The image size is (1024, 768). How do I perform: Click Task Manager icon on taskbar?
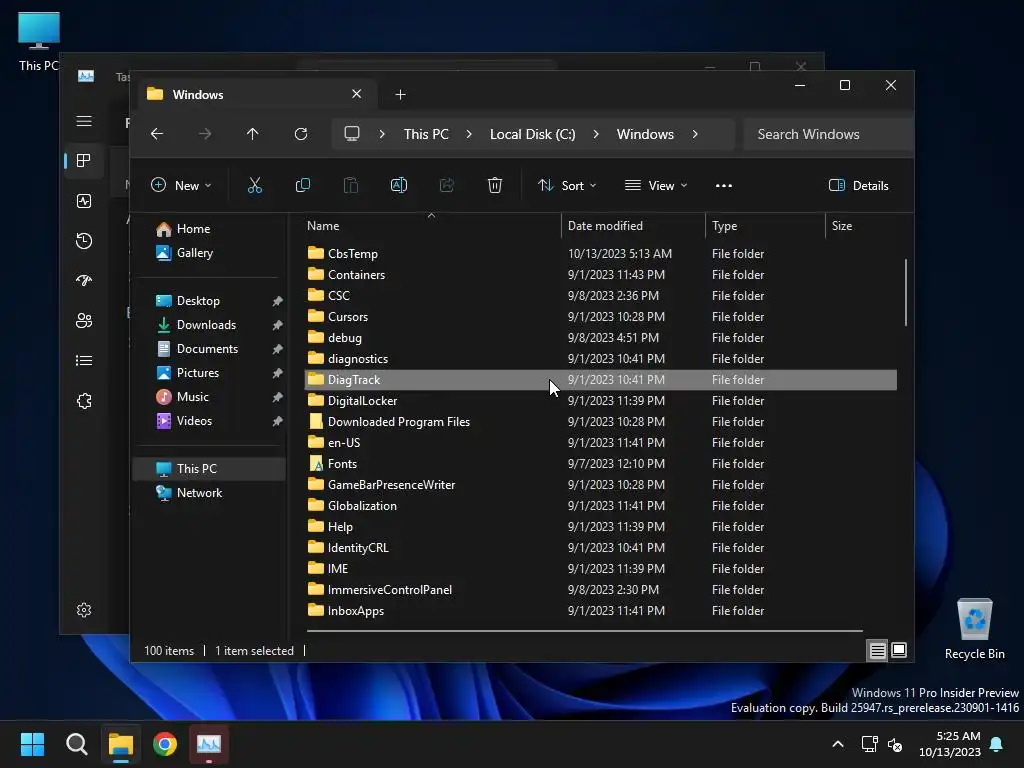[209, 744]
